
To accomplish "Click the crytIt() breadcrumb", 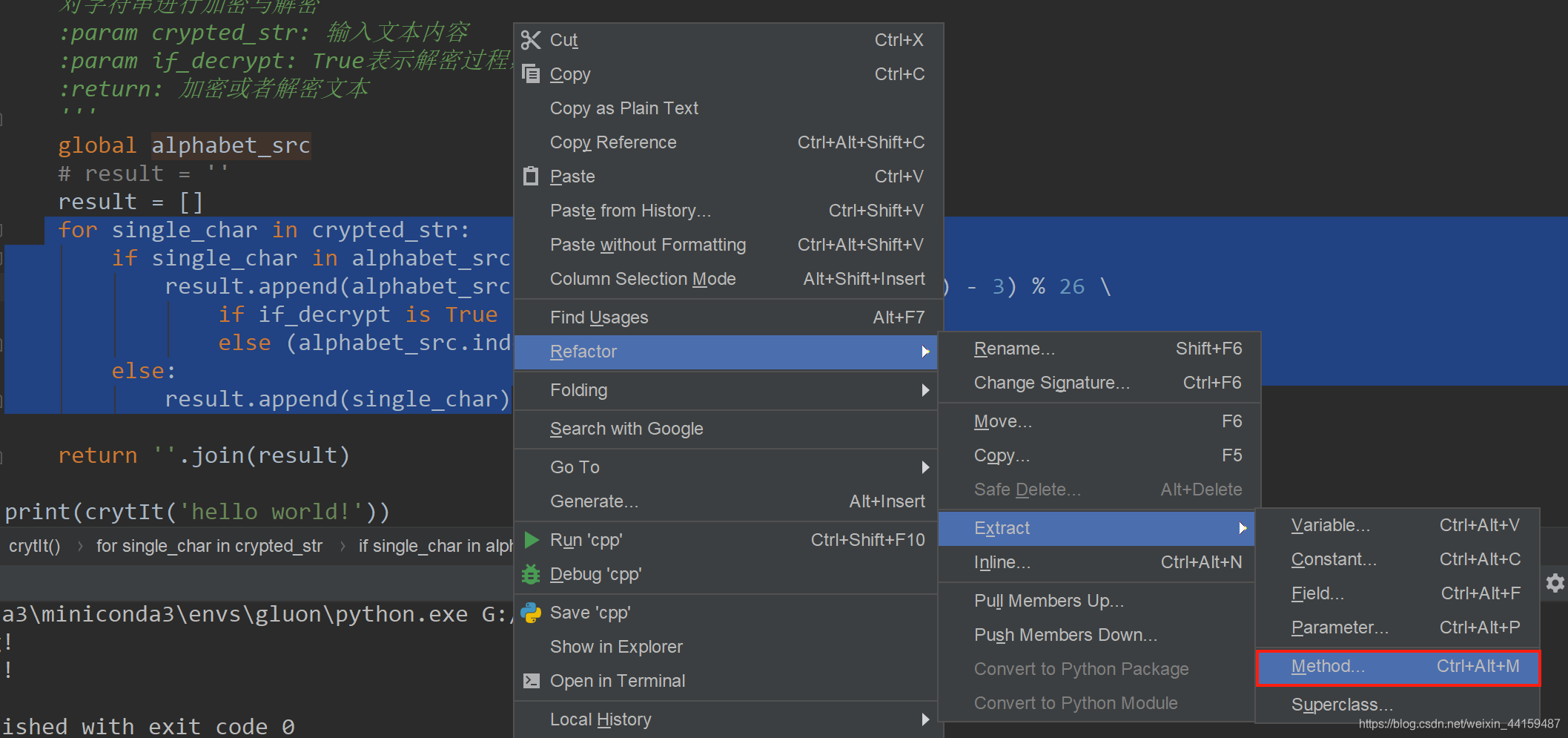I will pos(34,547).
